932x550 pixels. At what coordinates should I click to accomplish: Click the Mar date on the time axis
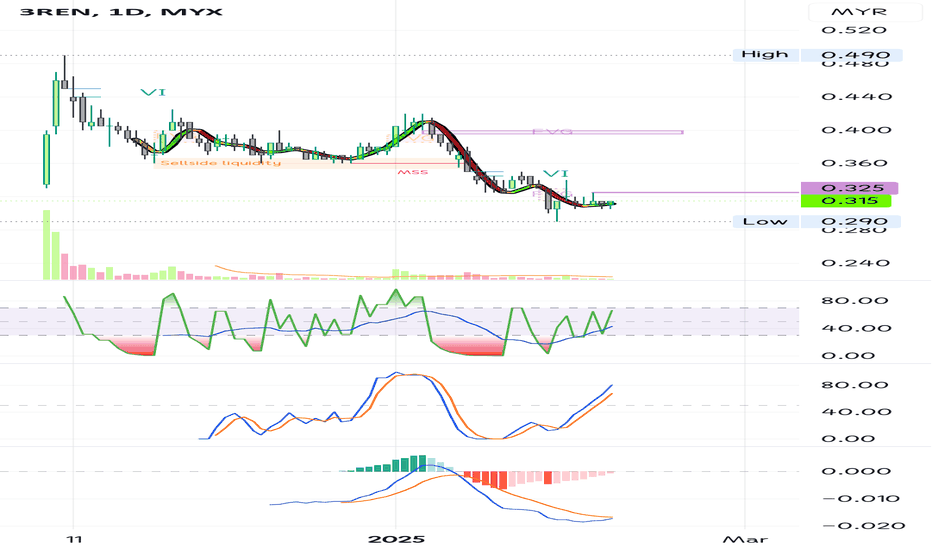pyautogui.click(x=745, y=539)
